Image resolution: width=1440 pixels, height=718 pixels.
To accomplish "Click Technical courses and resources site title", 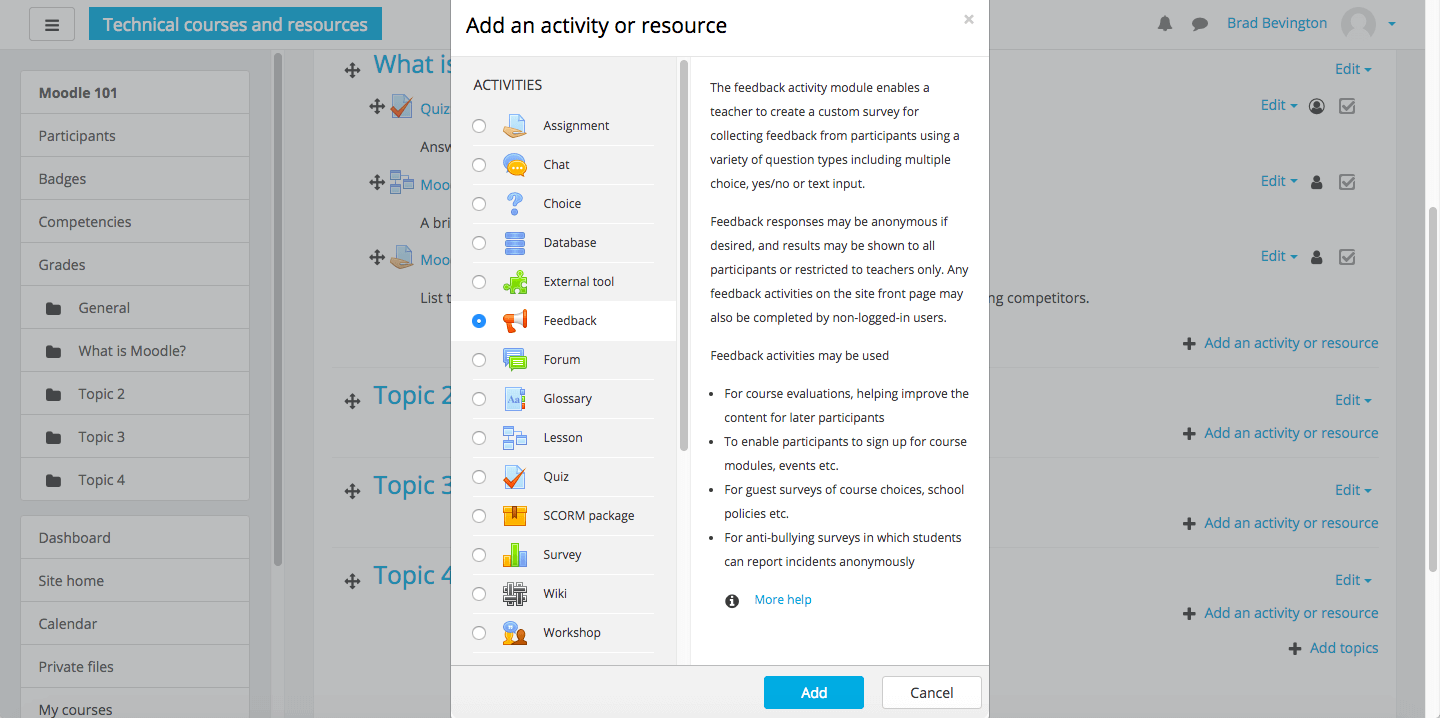I will tap(235, 24).
